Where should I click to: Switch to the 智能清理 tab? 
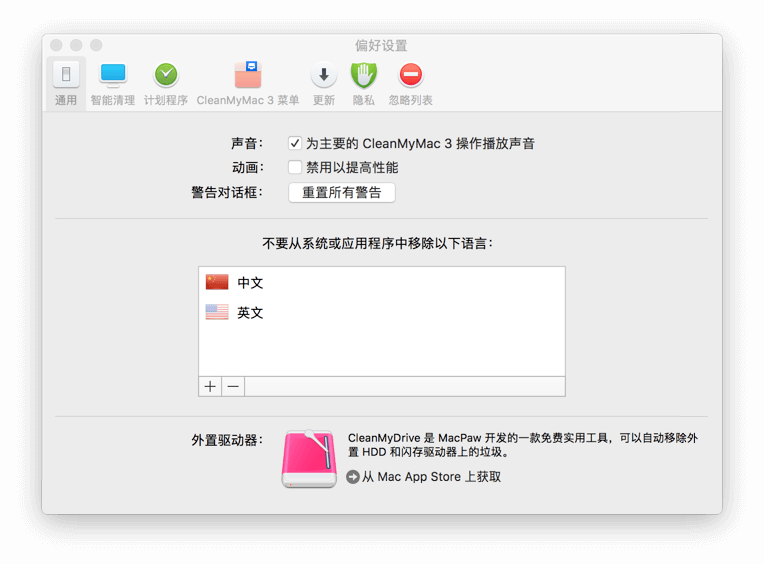point(113,84)
